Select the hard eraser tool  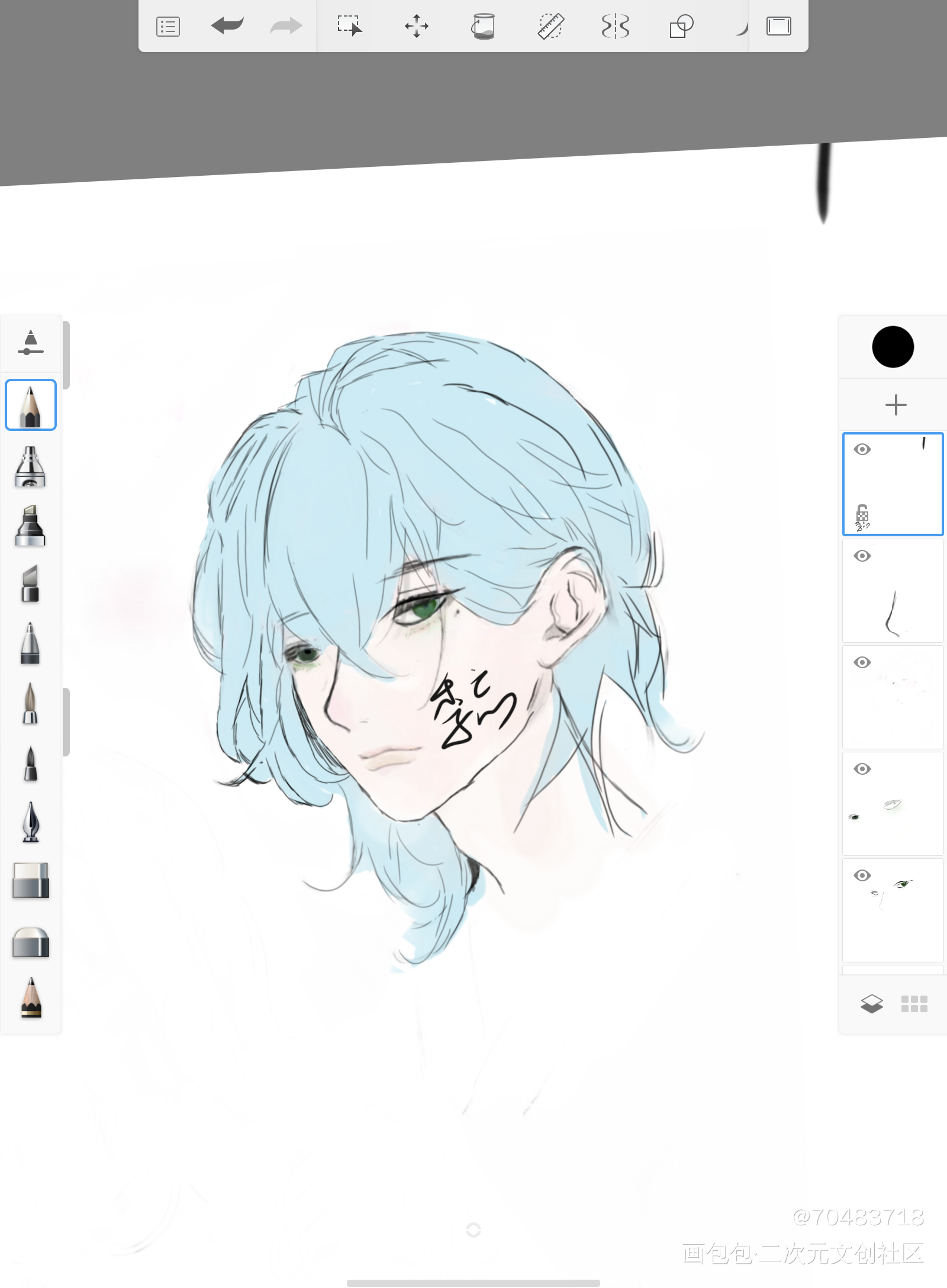tap(31, 881)
